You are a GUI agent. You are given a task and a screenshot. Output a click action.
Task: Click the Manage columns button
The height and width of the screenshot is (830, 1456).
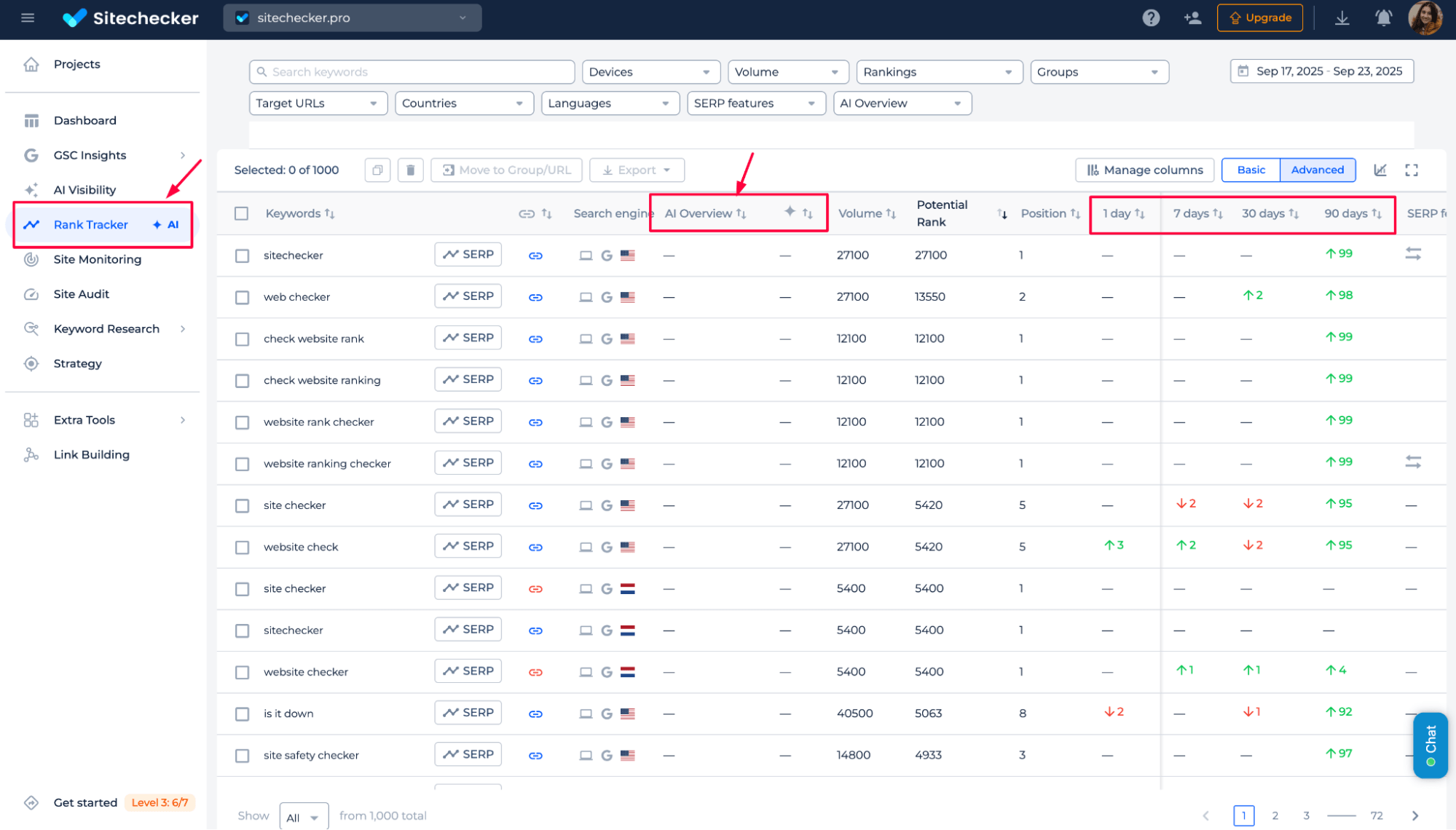point(1144,170)
